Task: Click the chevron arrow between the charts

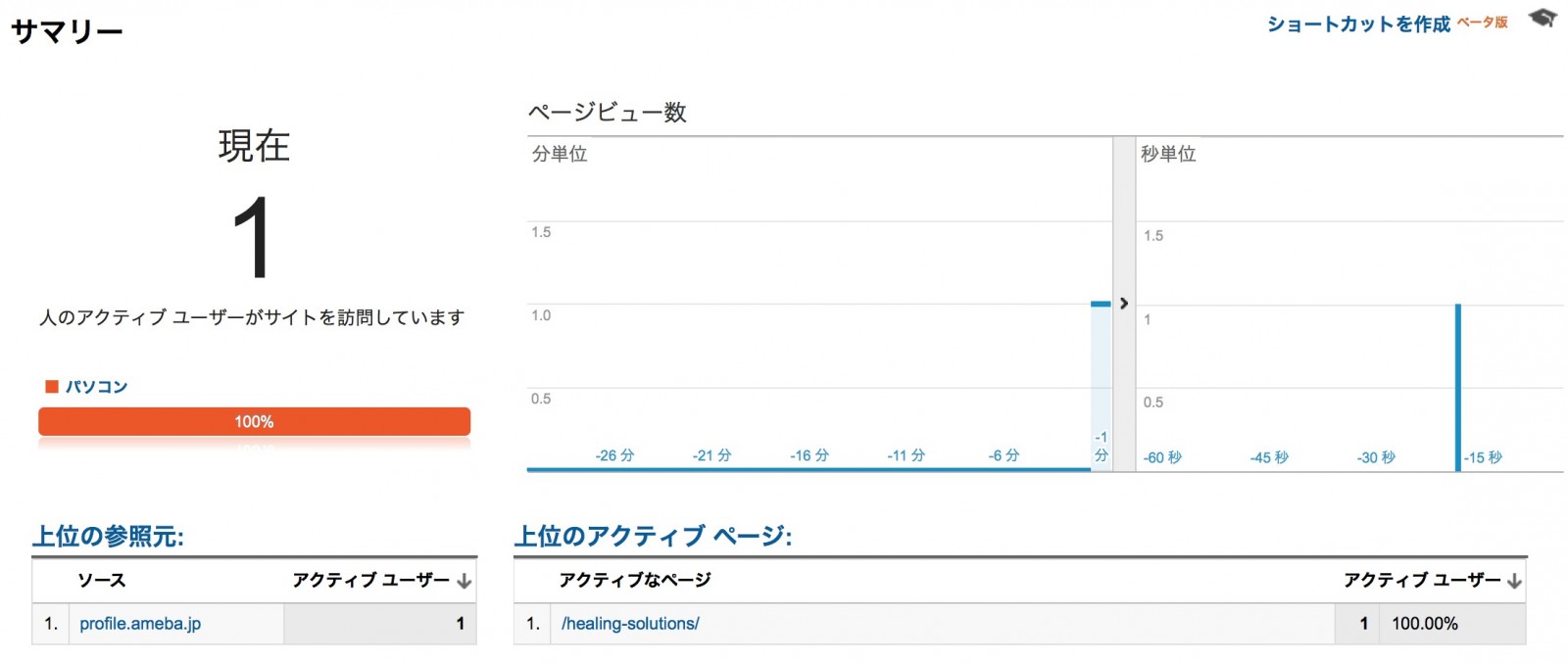Action: point(1123,304)
